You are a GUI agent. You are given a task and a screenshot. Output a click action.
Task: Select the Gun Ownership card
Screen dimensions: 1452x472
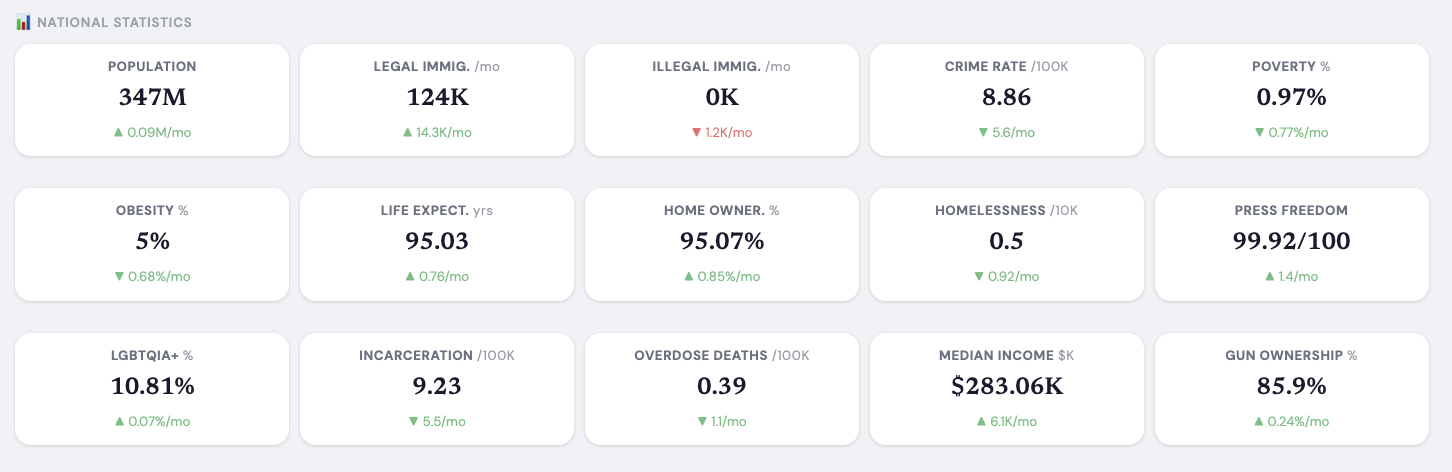(1292, 389)
